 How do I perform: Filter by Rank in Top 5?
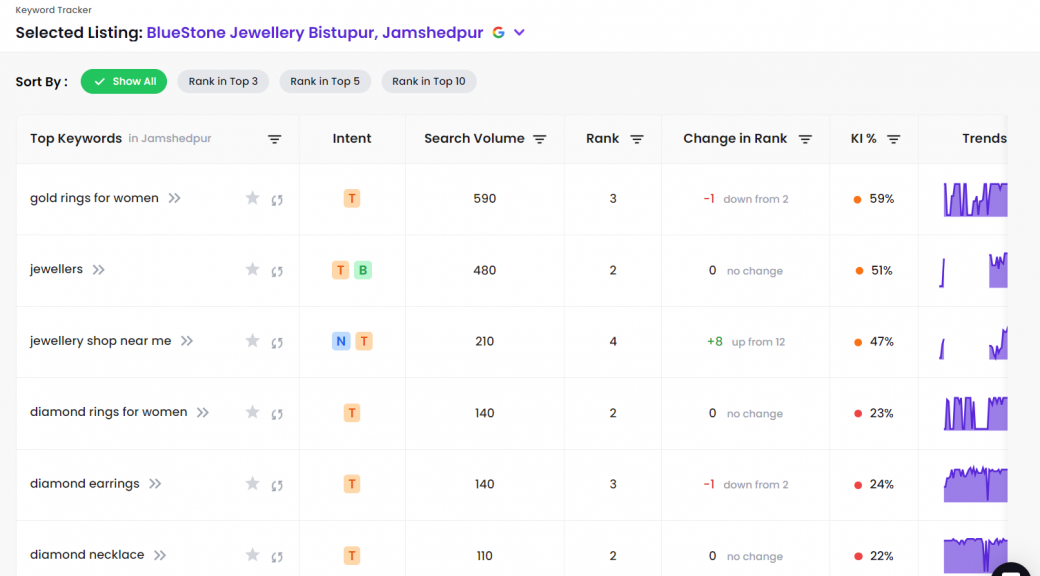click(x=325, y=82)
